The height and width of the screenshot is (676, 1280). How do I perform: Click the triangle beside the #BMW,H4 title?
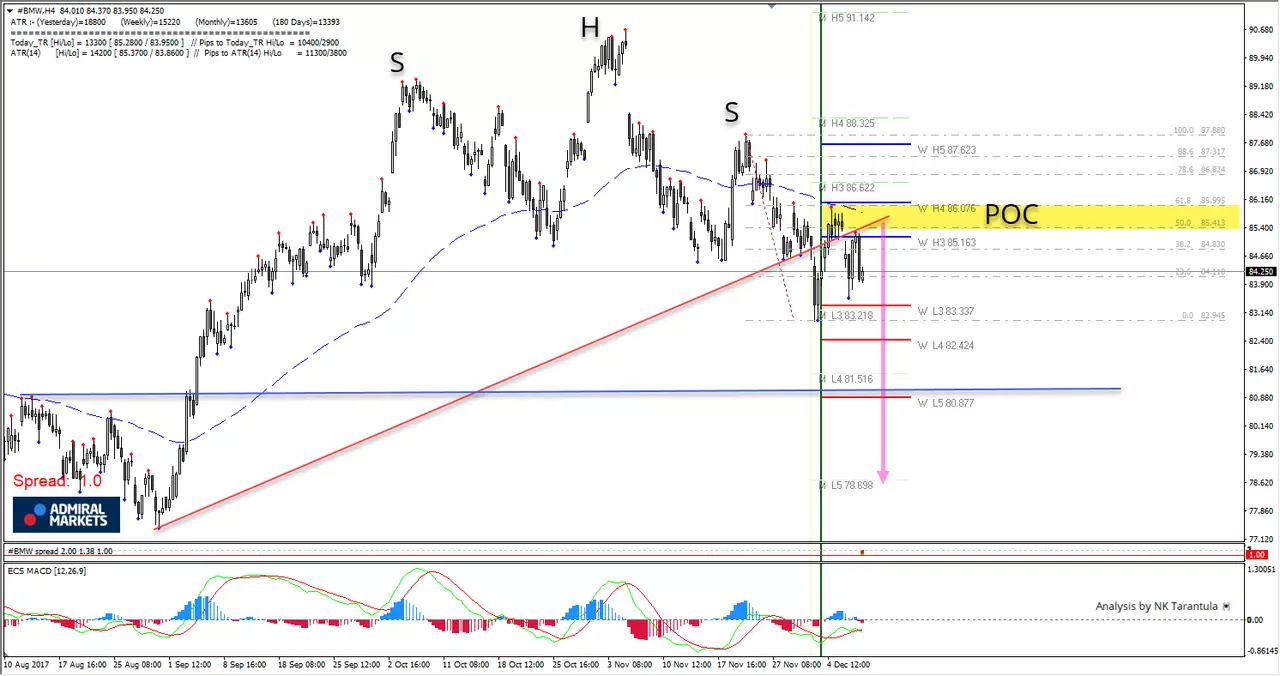click(9, 10)
